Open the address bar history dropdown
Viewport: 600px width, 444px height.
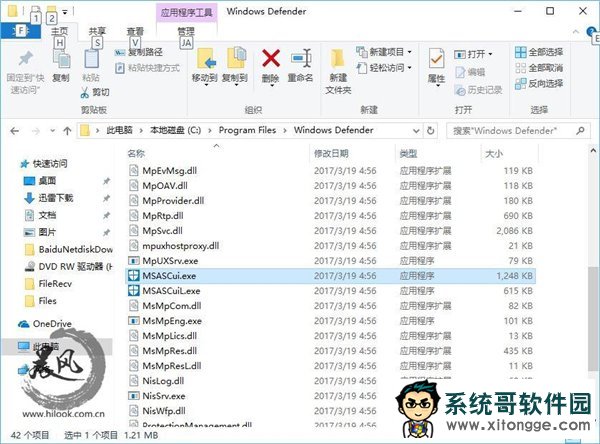(x=416, y=131)
